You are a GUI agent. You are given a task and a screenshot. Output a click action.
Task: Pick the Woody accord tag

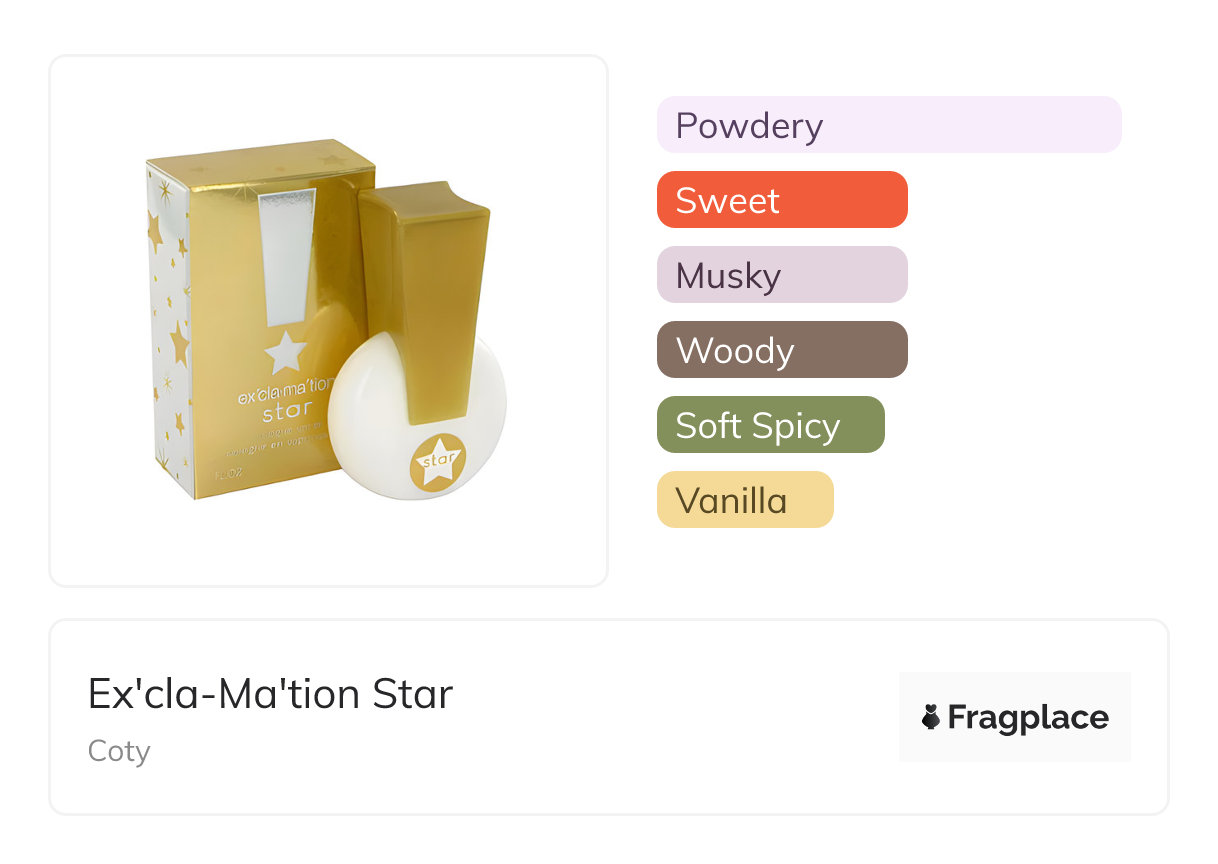(781, 350)
